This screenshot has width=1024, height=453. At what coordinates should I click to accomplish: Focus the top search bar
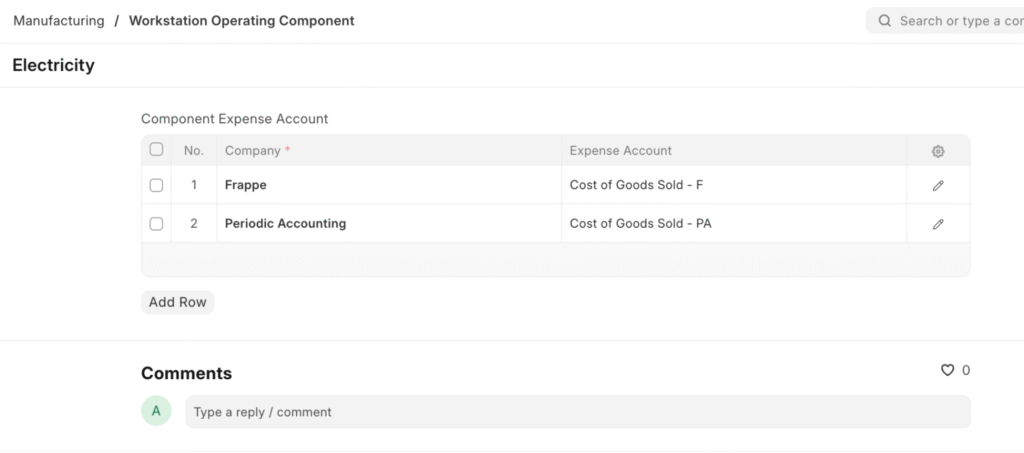955,21
